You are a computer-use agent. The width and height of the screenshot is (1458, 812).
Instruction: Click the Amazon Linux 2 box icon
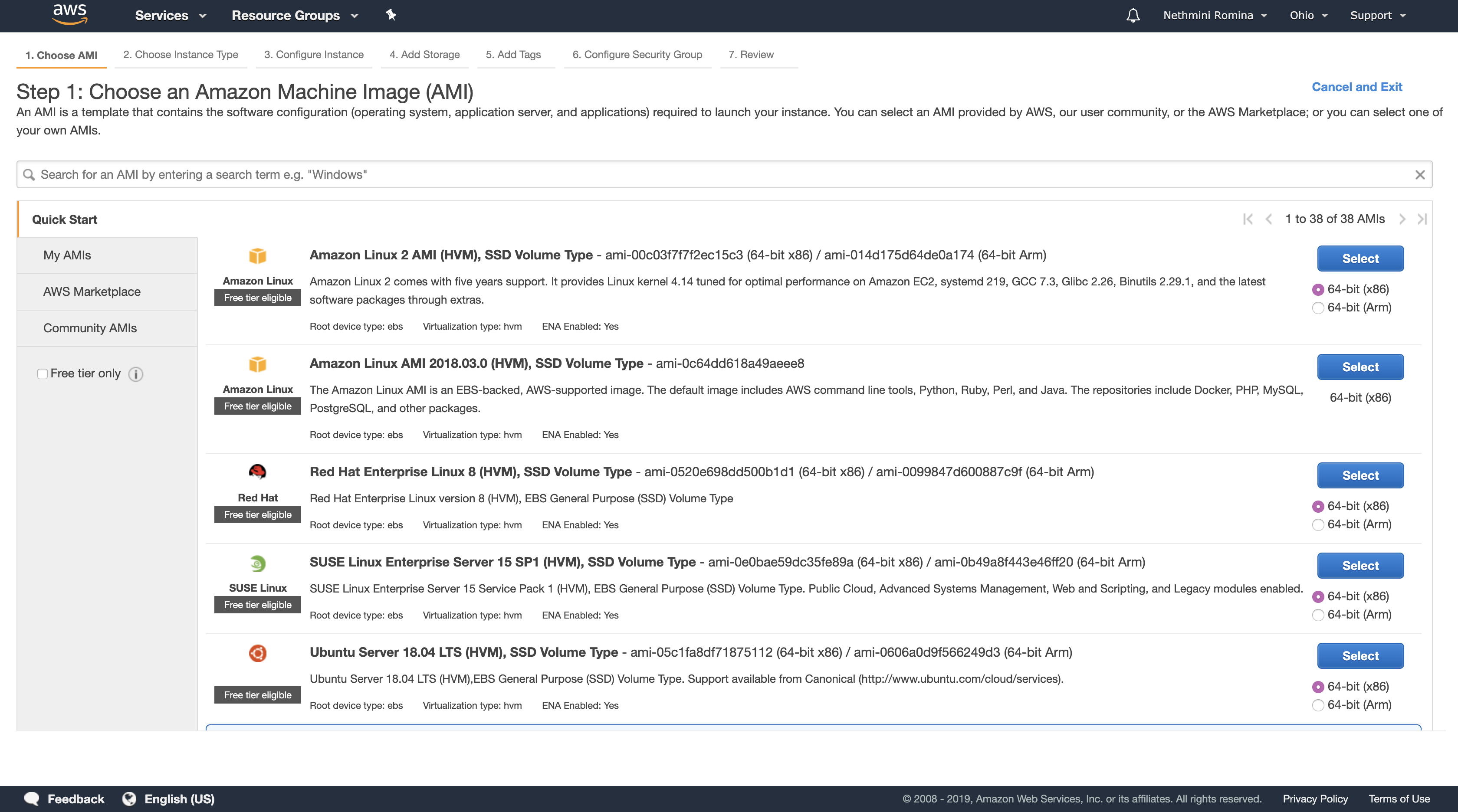click(x=257, y=256)
